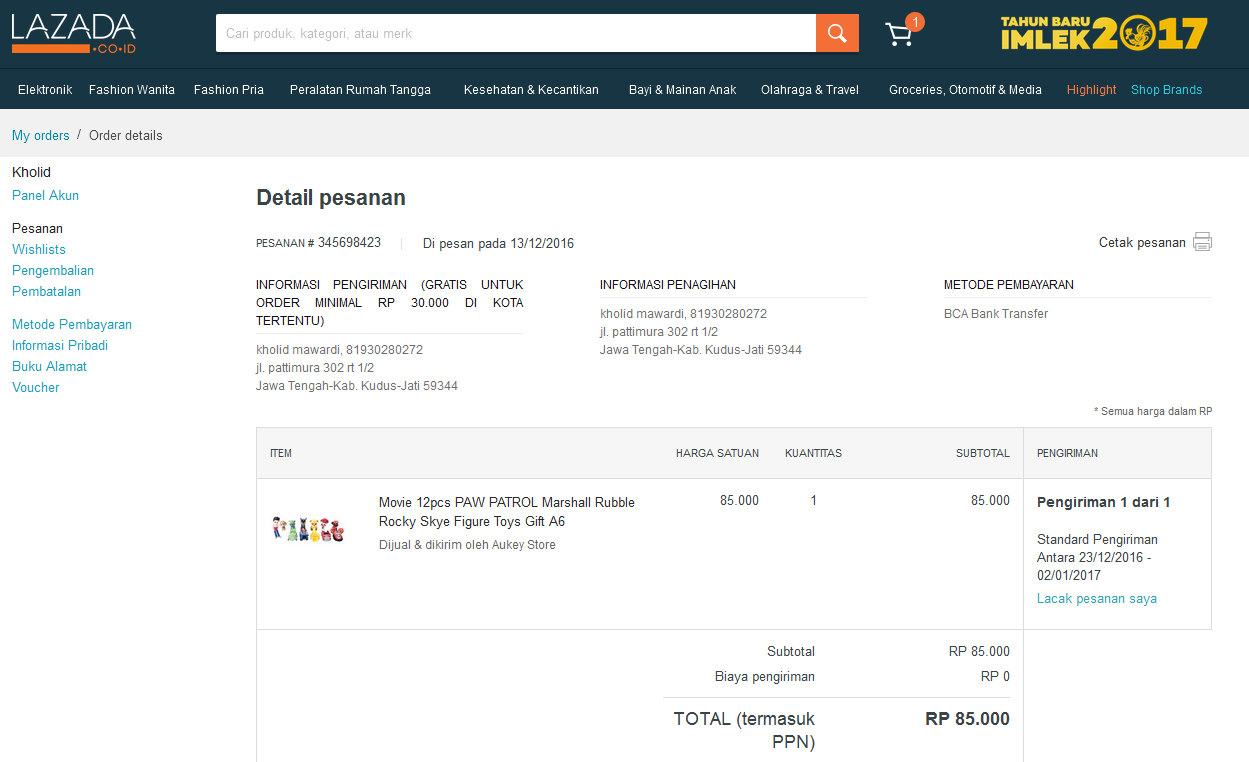This screenshot has height=762, width=1249.
Task: Open the Highlight menu item
Action: [1091, 90]
